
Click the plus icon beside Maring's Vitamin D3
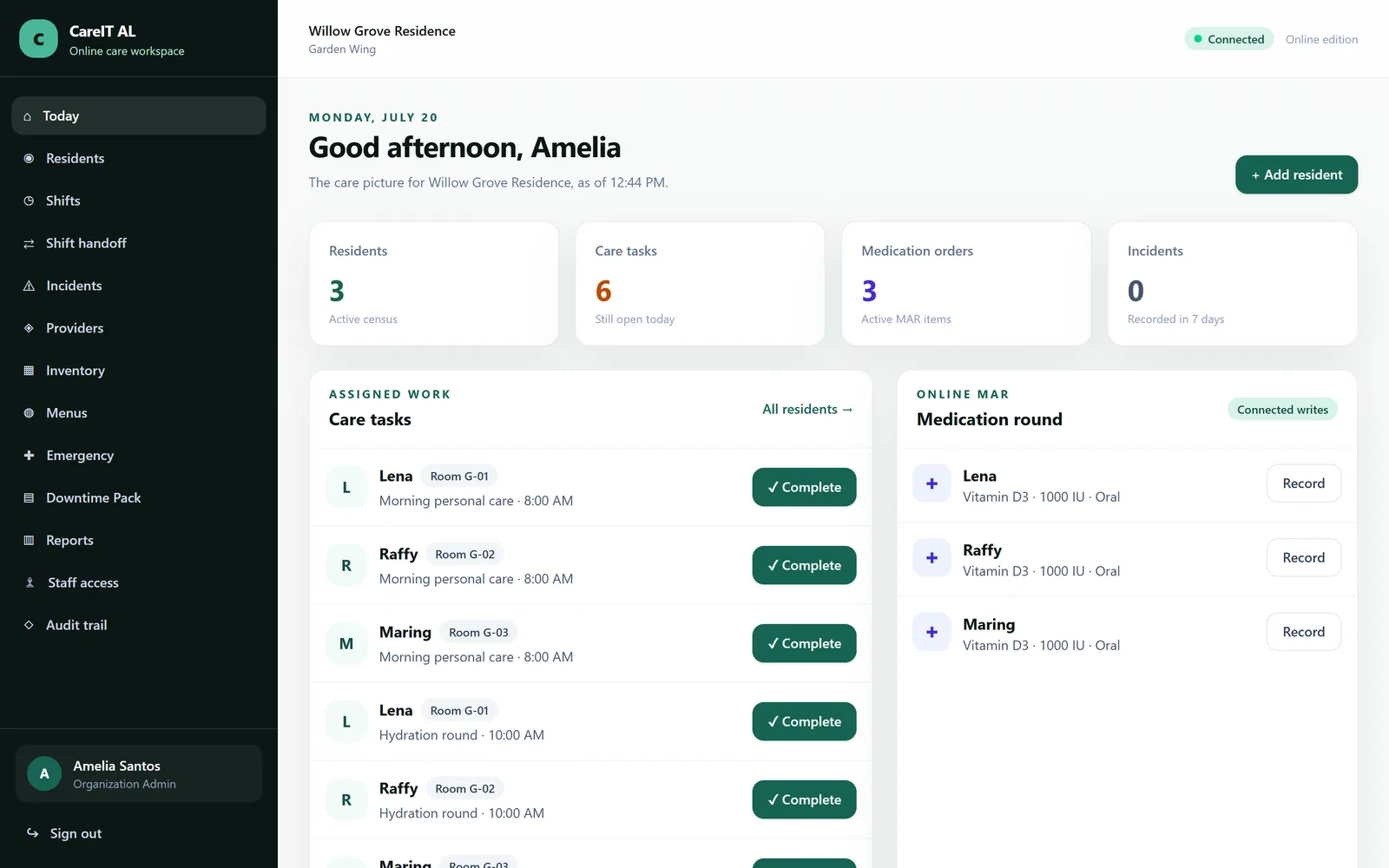tap(931, 633)
